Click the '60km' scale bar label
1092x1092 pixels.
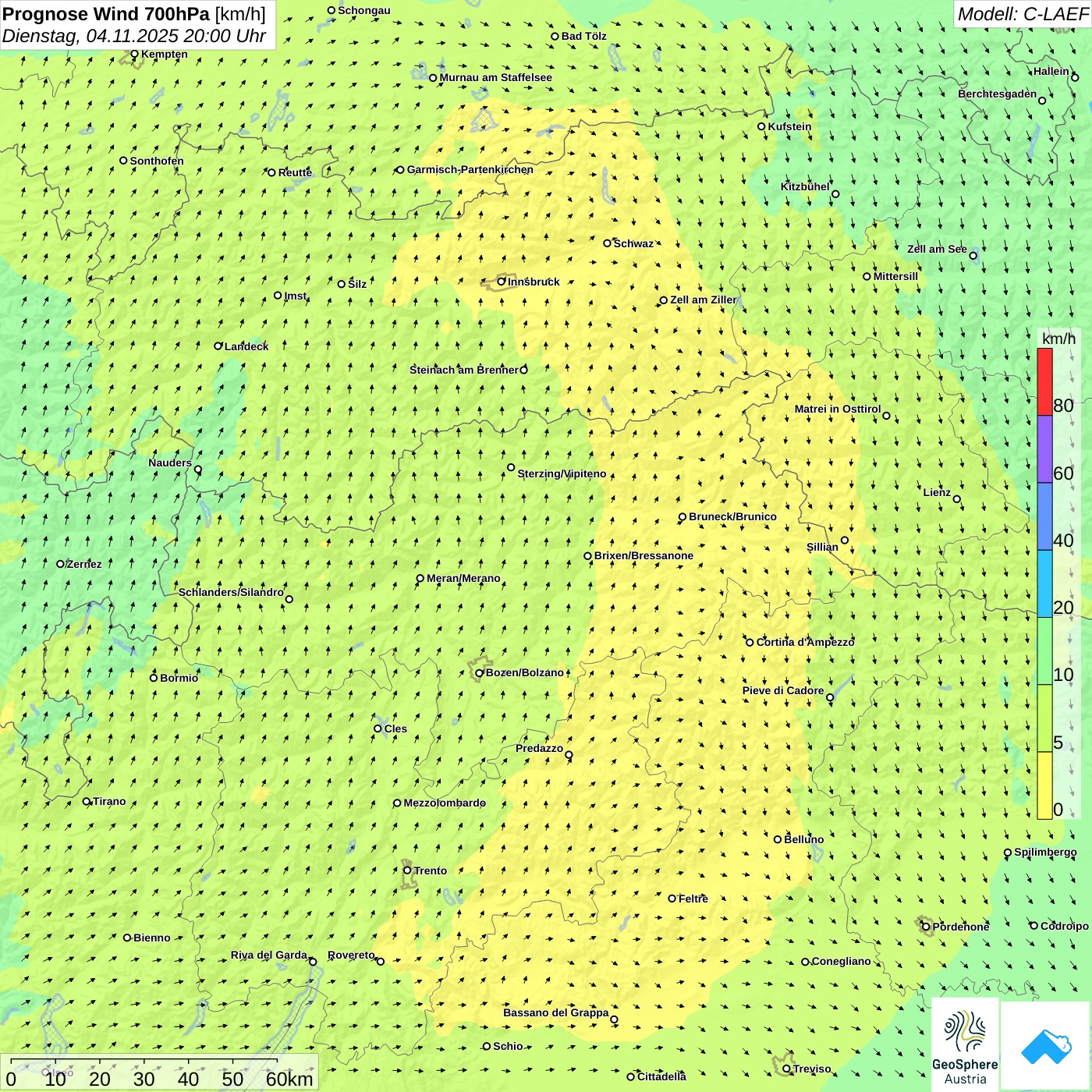[x=289, y=1079]
